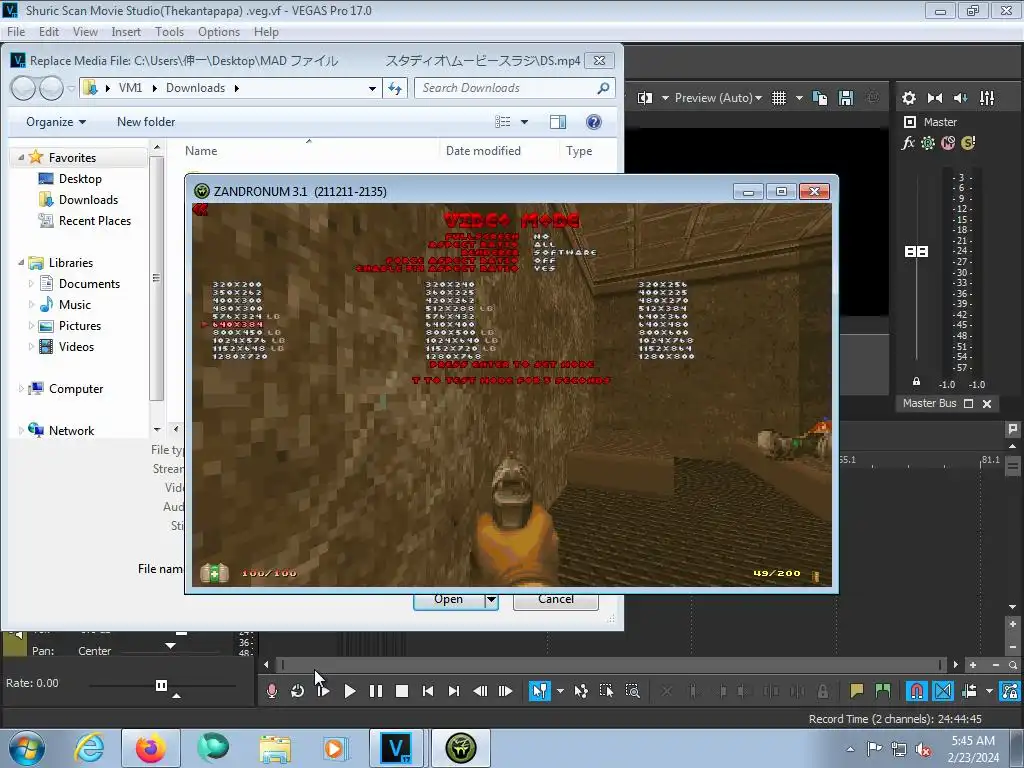
Task: Open change view dropdown in dialog
Action: click(x=524, y=122)
